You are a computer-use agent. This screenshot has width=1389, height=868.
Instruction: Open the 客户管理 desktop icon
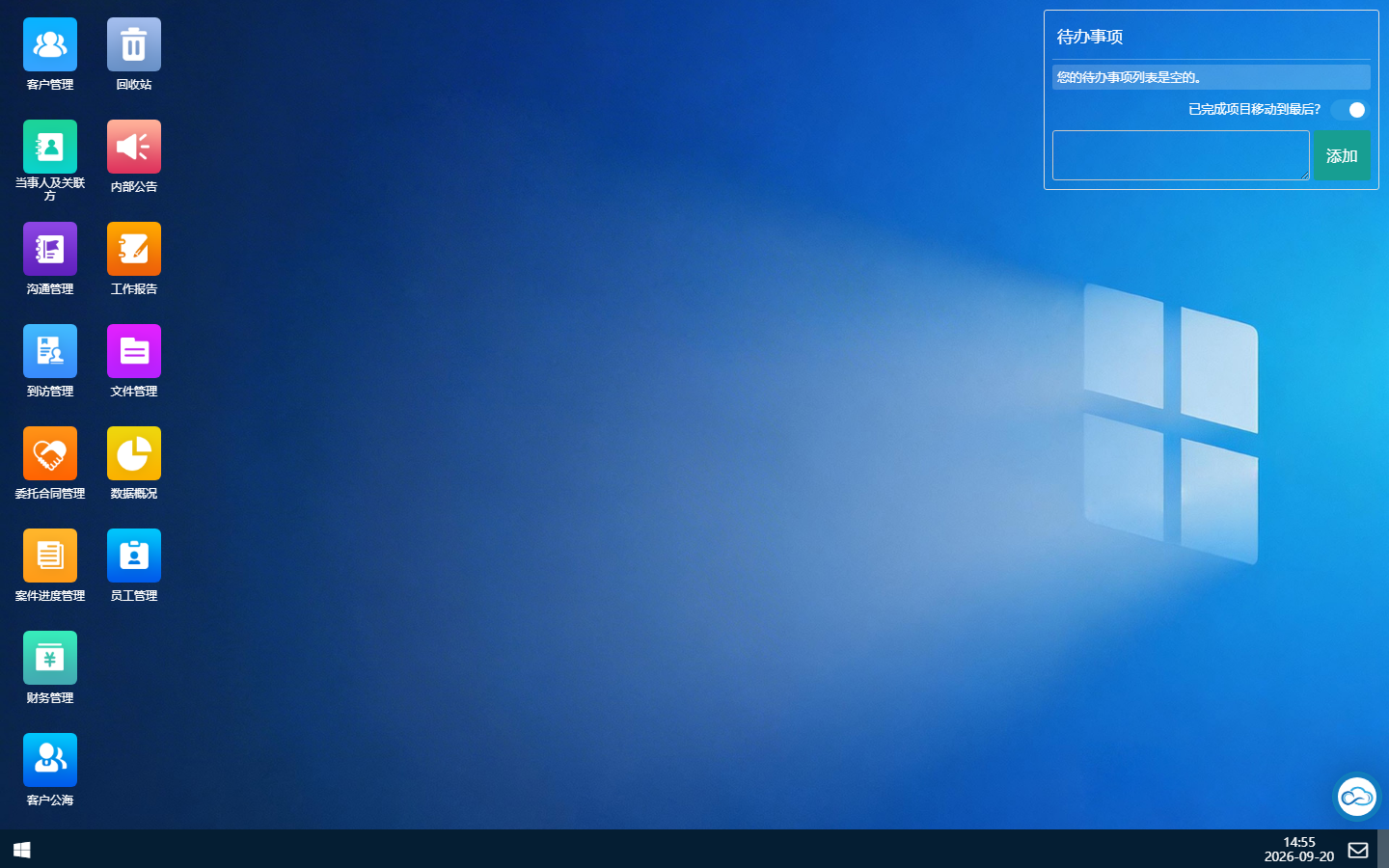(x=50, y=44)
